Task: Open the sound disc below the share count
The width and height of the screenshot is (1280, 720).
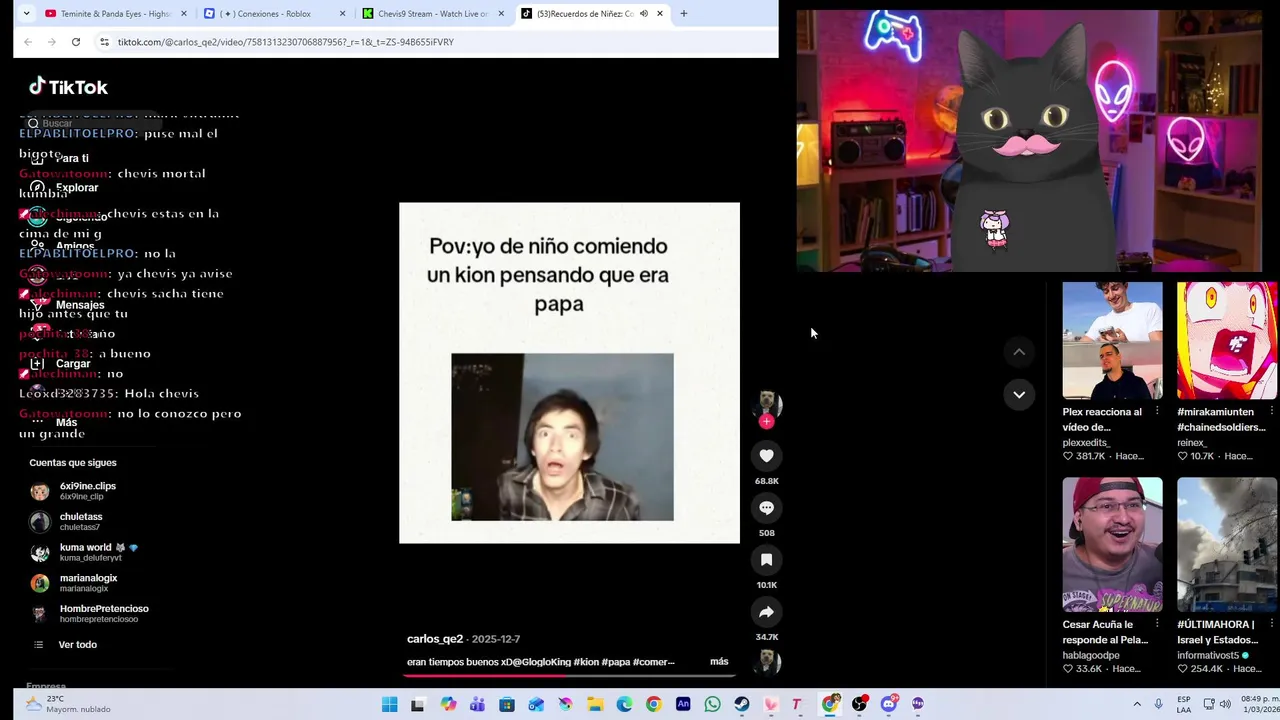Action: tap(766, 661)
